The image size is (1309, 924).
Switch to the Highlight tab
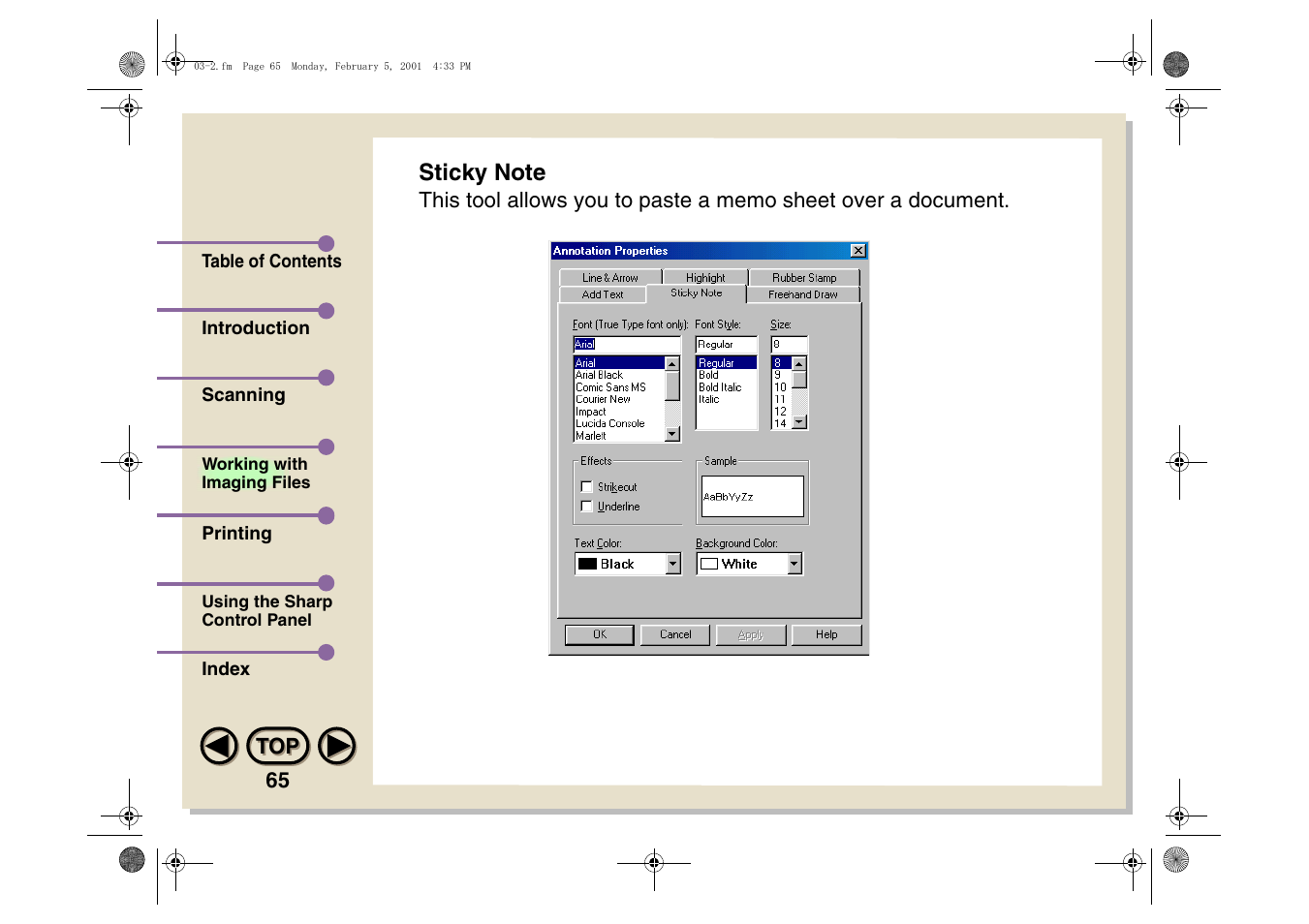coord(705,277)
